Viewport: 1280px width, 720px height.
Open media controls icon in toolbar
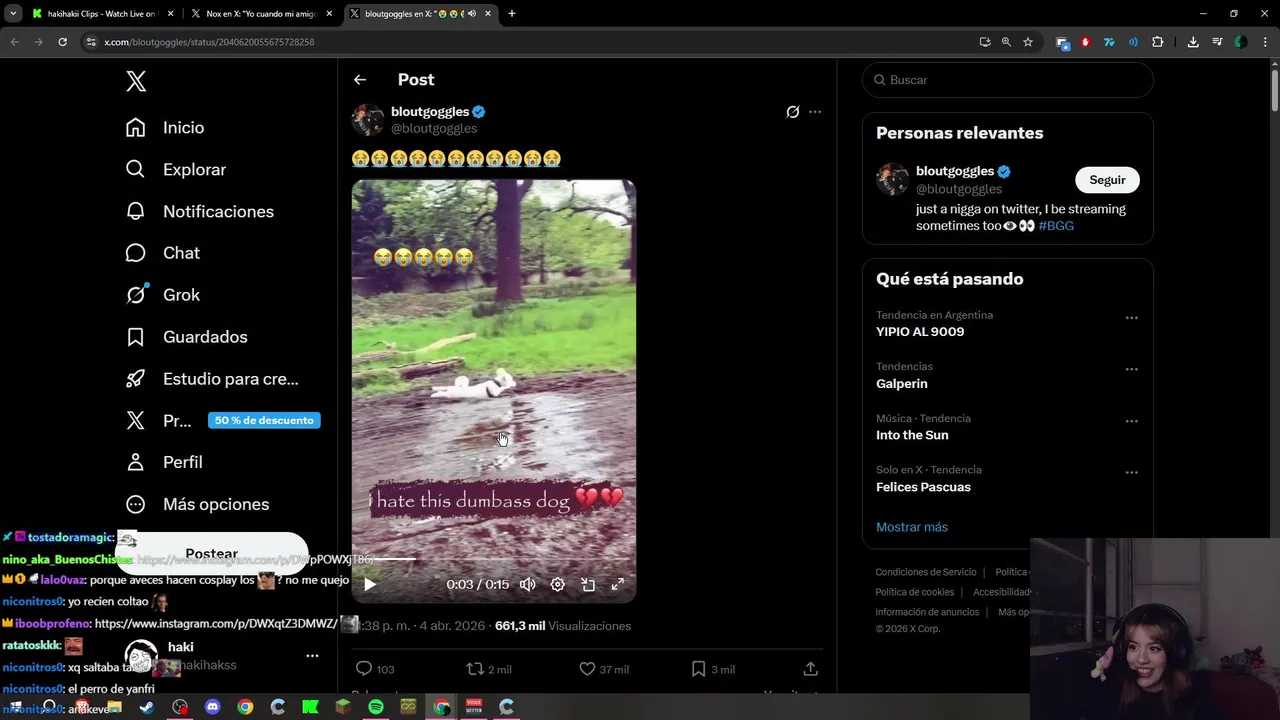[1217, 42]
